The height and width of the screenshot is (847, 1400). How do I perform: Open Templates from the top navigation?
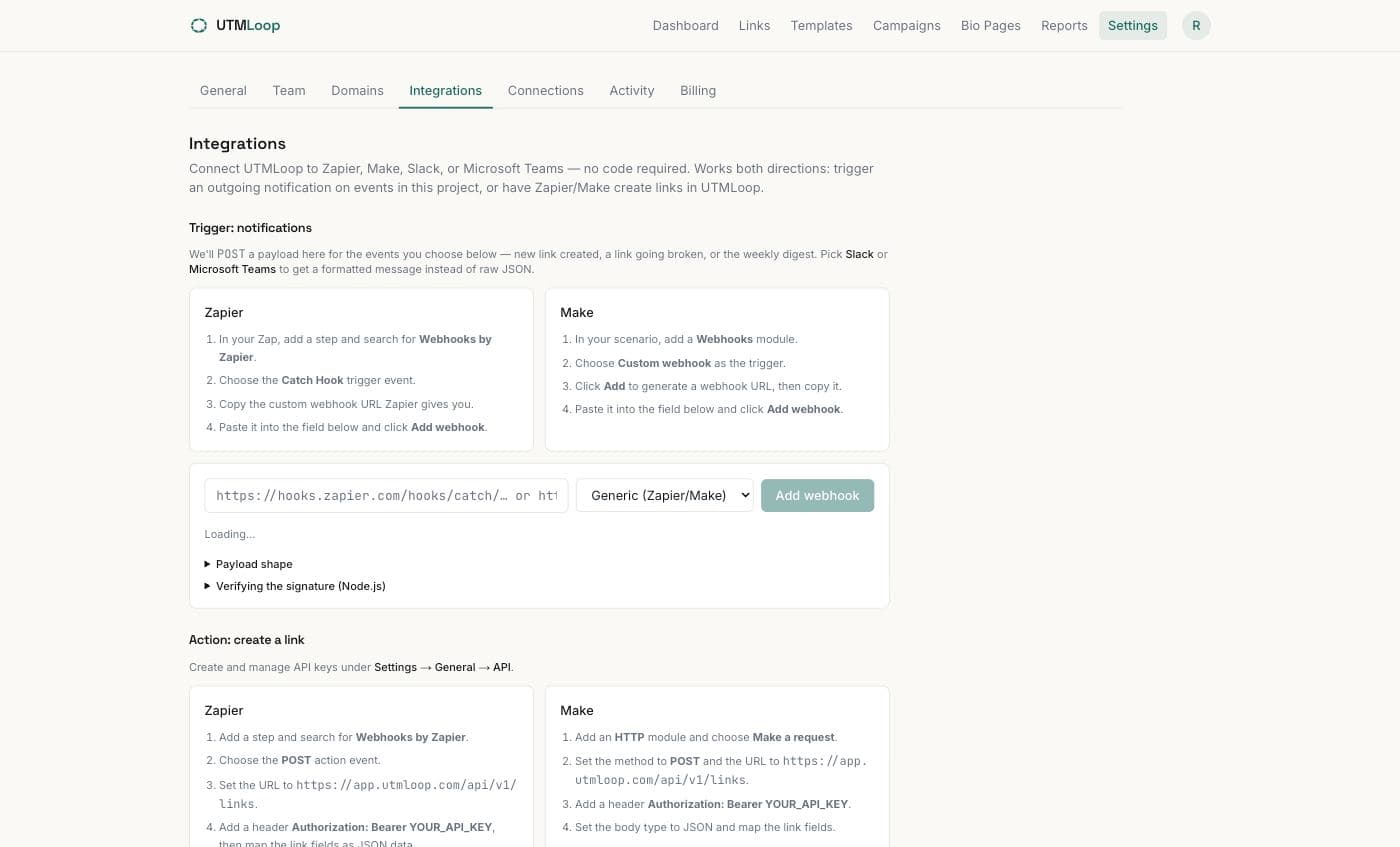click(821, 26)
